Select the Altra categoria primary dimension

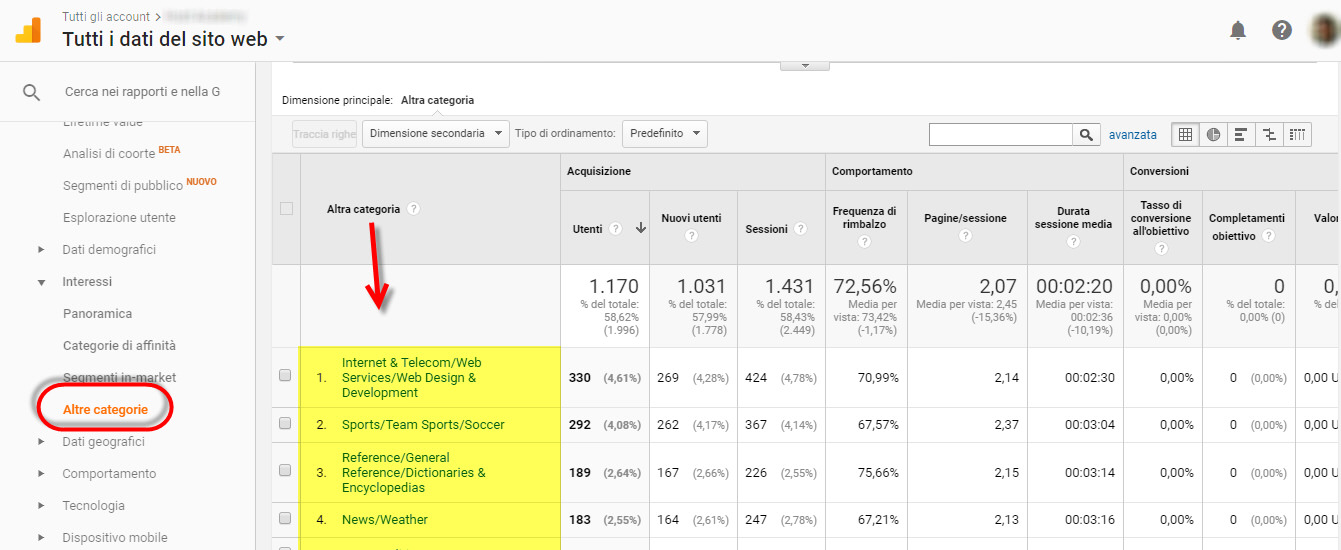click(x=437, y=100)
